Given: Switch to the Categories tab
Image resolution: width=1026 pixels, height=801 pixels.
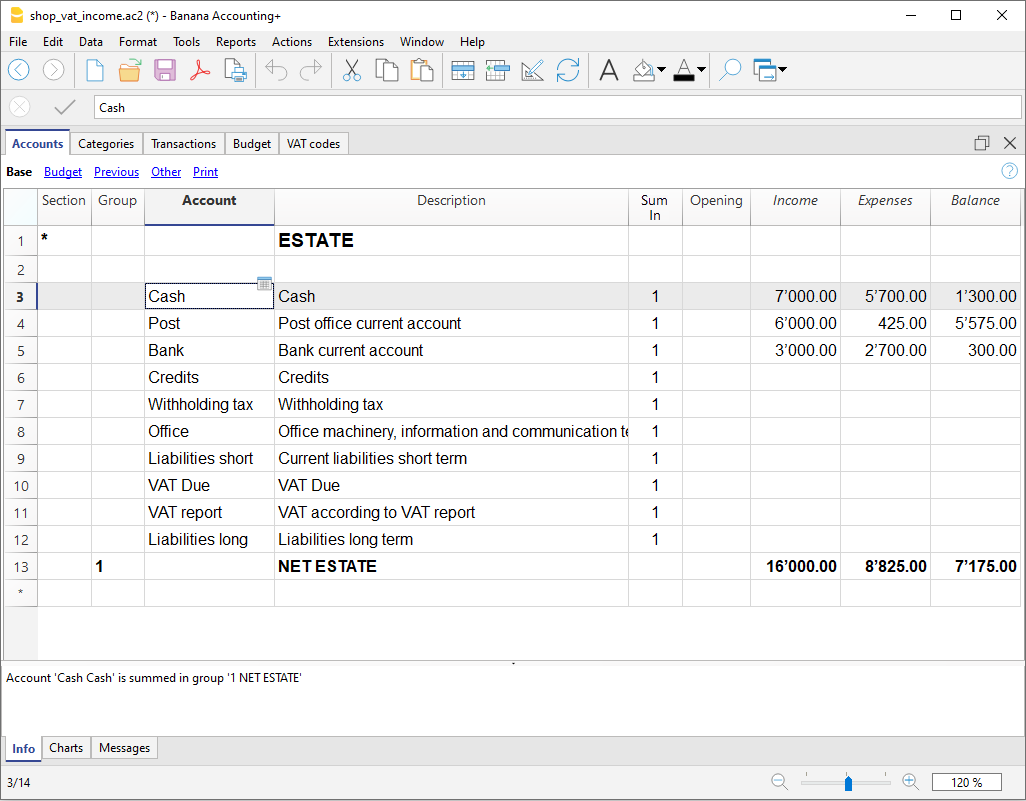Looking at the screenshot, I should [x=106, y=144].
